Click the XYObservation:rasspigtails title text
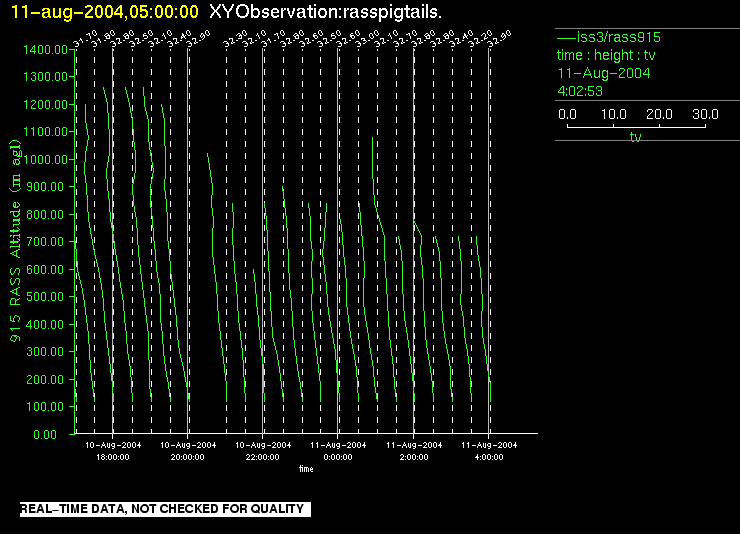 pyautogui.click(x=326, y=11)
